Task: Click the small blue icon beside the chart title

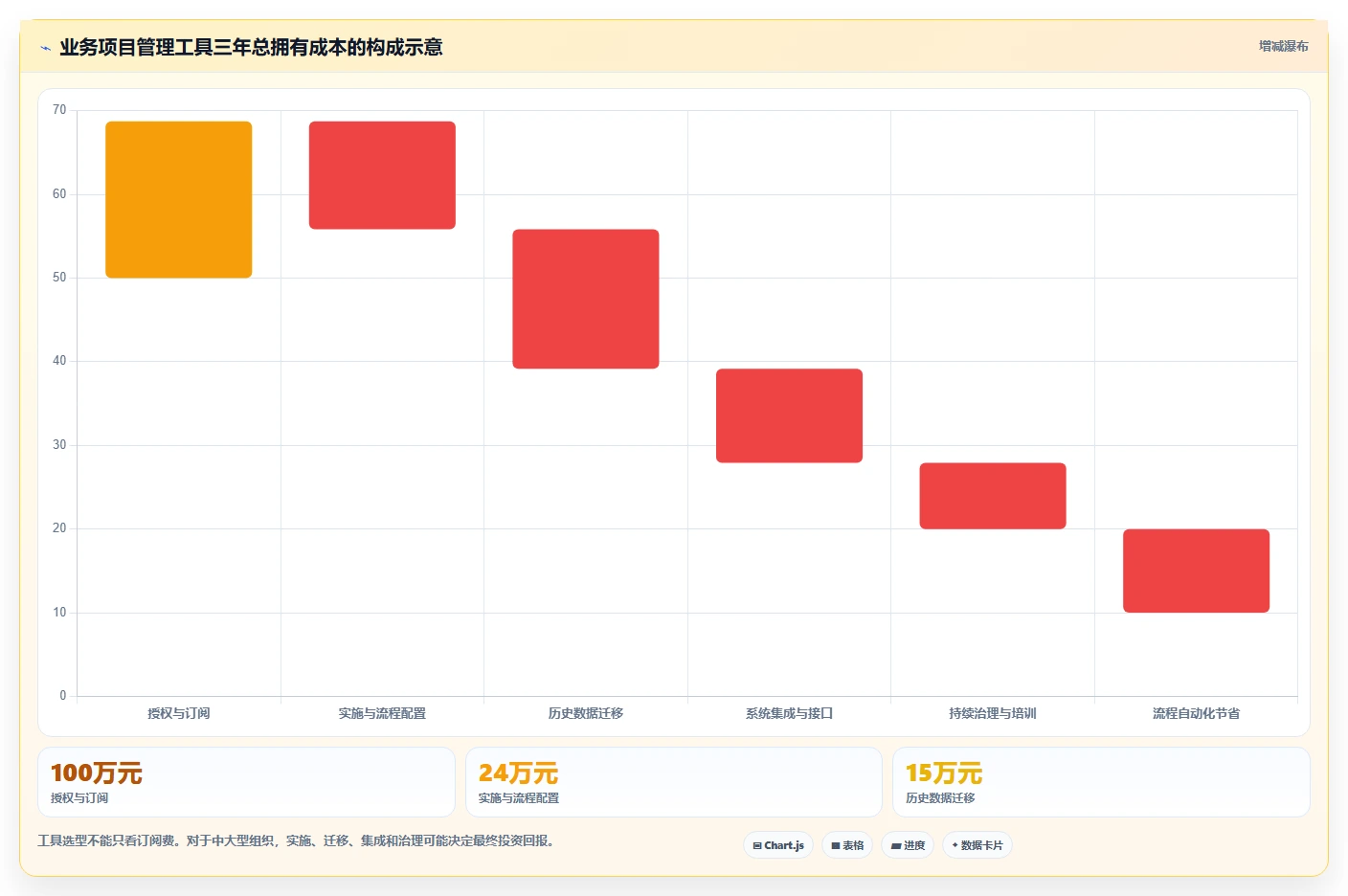Action: [x=45, y=48]
